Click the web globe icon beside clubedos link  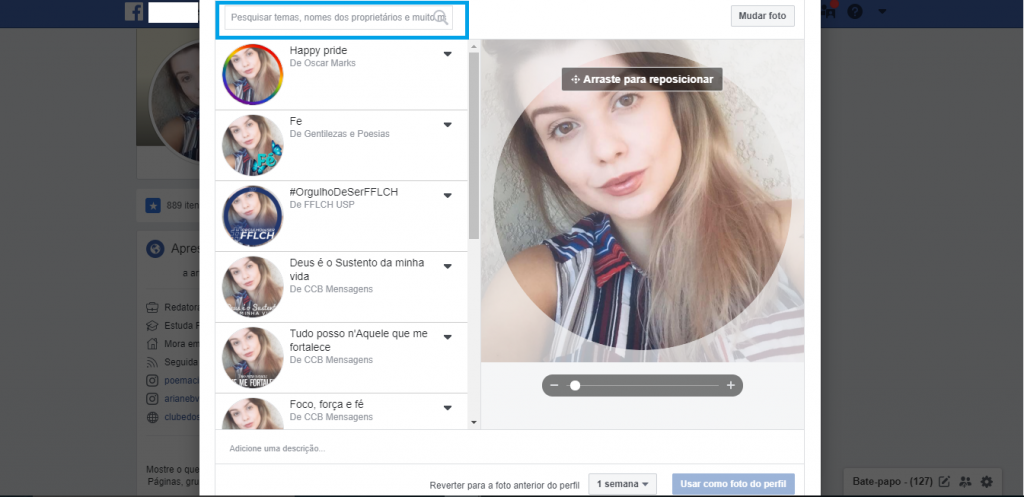152,417
